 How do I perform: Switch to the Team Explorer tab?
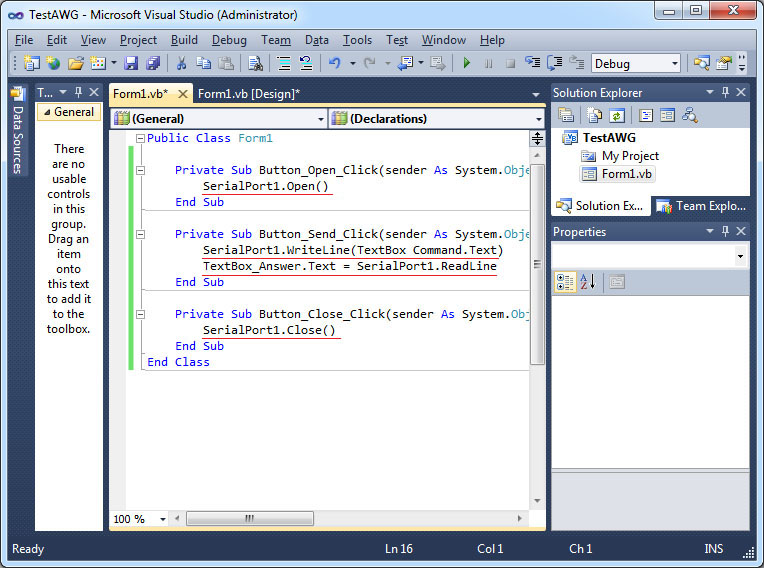(x=701, y=206)
